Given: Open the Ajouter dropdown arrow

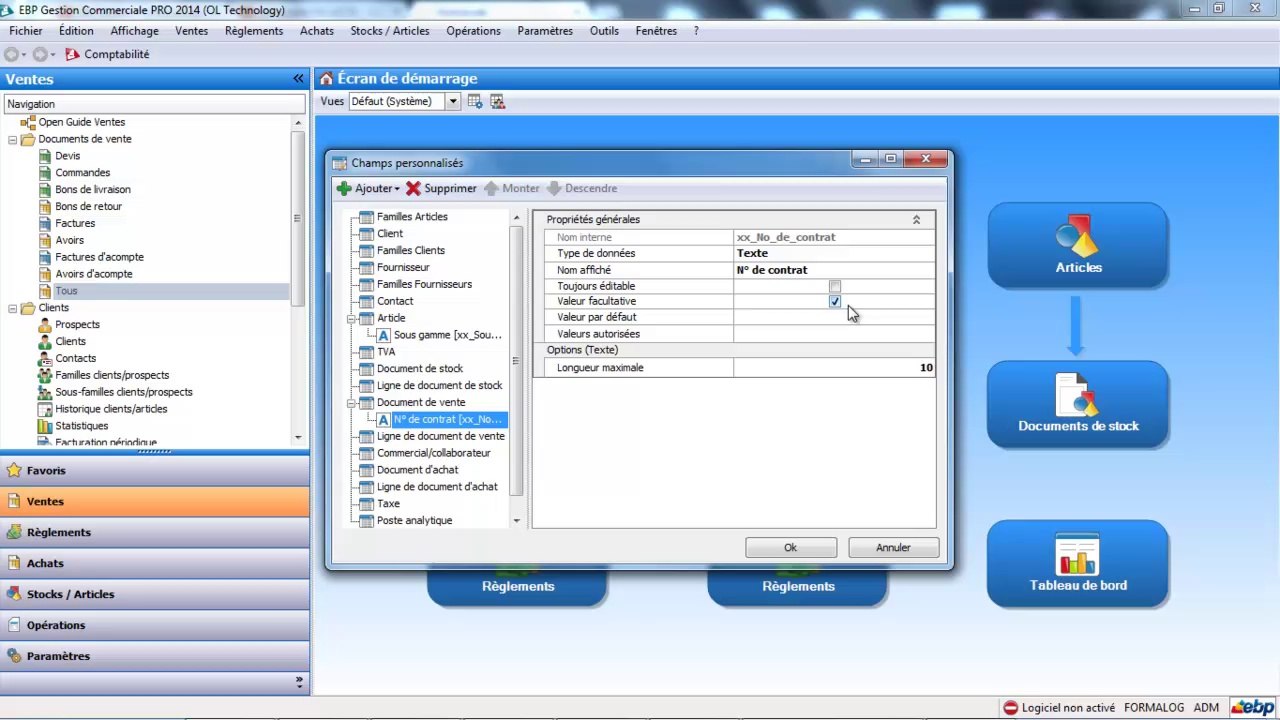Looking at the screenshot, I should coord(397,189).
